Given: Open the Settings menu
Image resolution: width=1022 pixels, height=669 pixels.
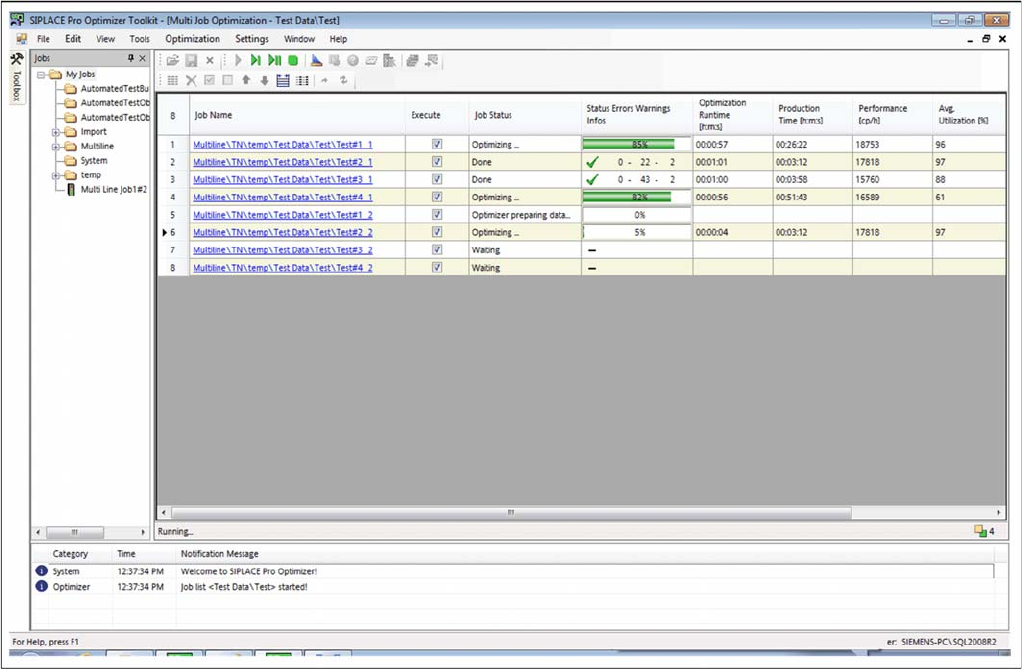Looking at the screenshot, I should (x=251, y=39).
